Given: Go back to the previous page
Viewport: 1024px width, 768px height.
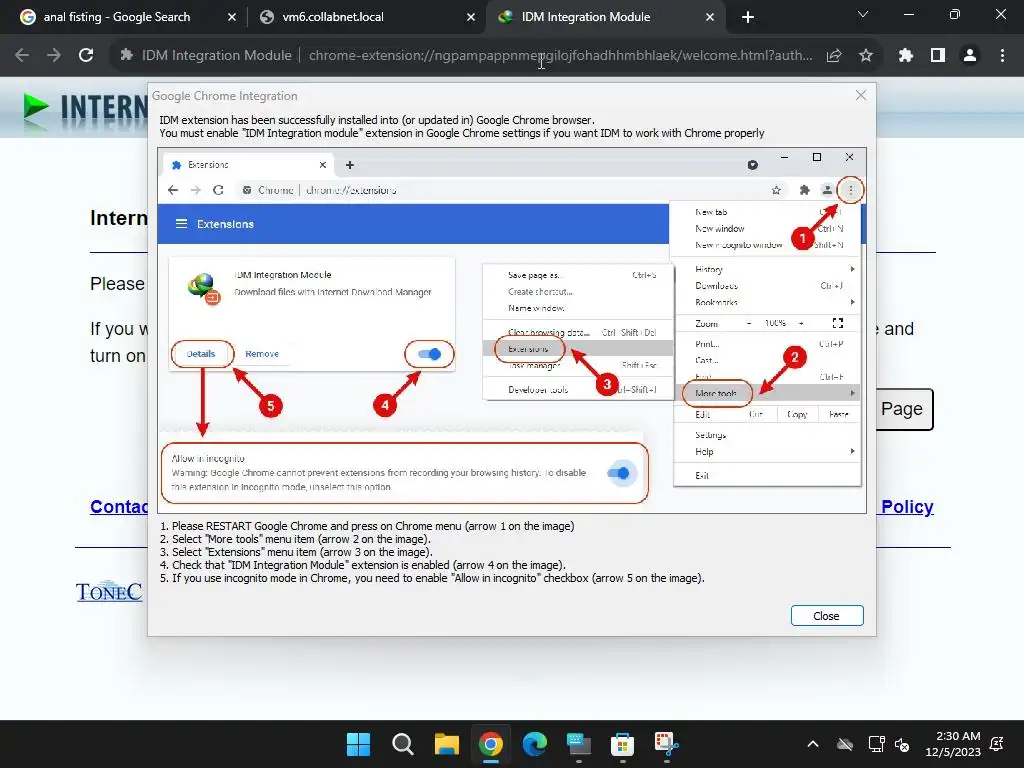Looking at the screenshot, I should [x=22, y=56].
